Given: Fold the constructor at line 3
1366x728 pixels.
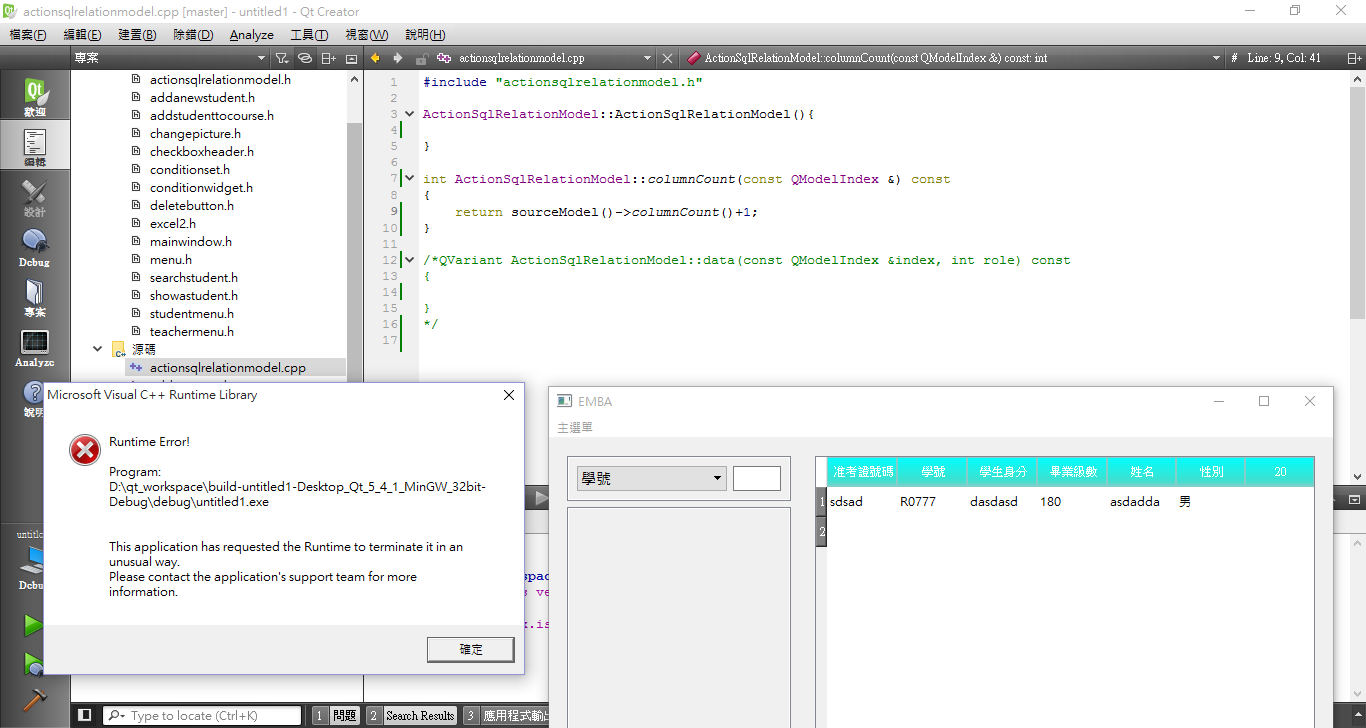Looking at the screenshot, I should coord(408,114).
